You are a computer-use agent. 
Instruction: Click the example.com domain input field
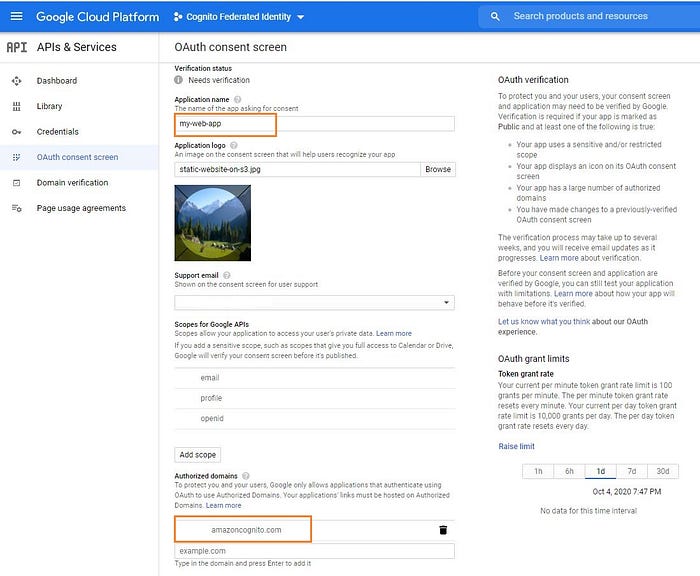click(314, 551)
